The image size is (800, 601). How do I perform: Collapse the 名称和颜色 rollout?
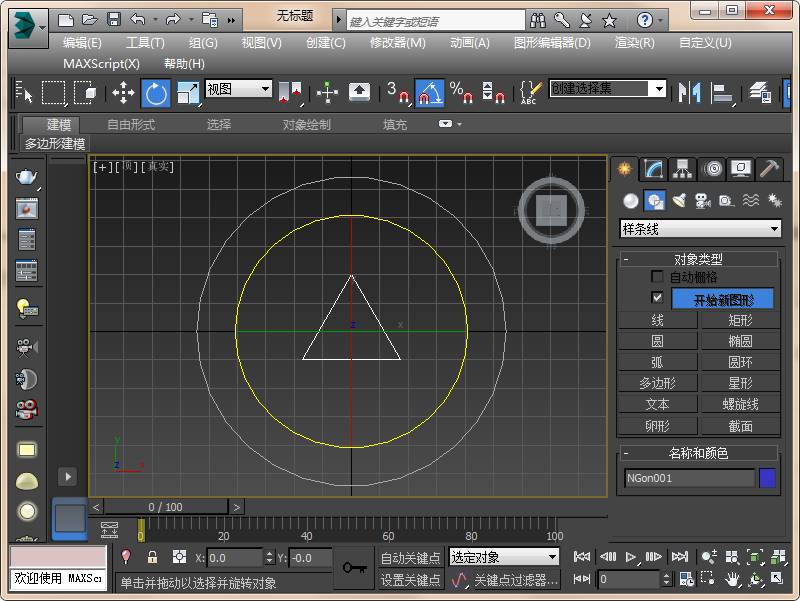(698, 453)
